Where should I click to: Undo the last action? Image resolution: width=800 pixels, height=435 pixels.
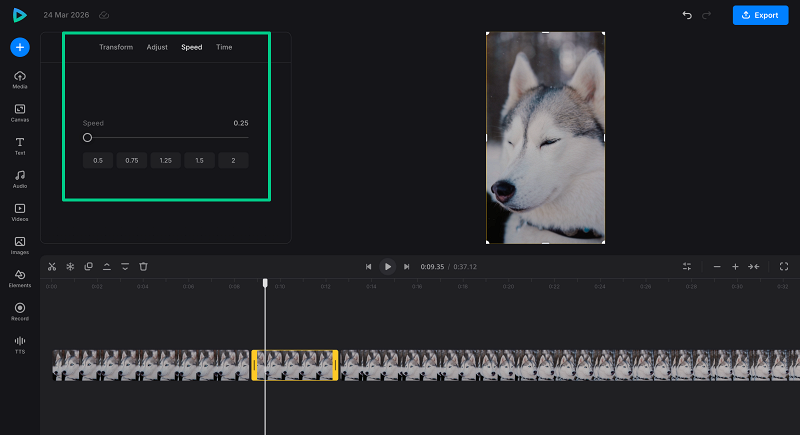[687, 15]
